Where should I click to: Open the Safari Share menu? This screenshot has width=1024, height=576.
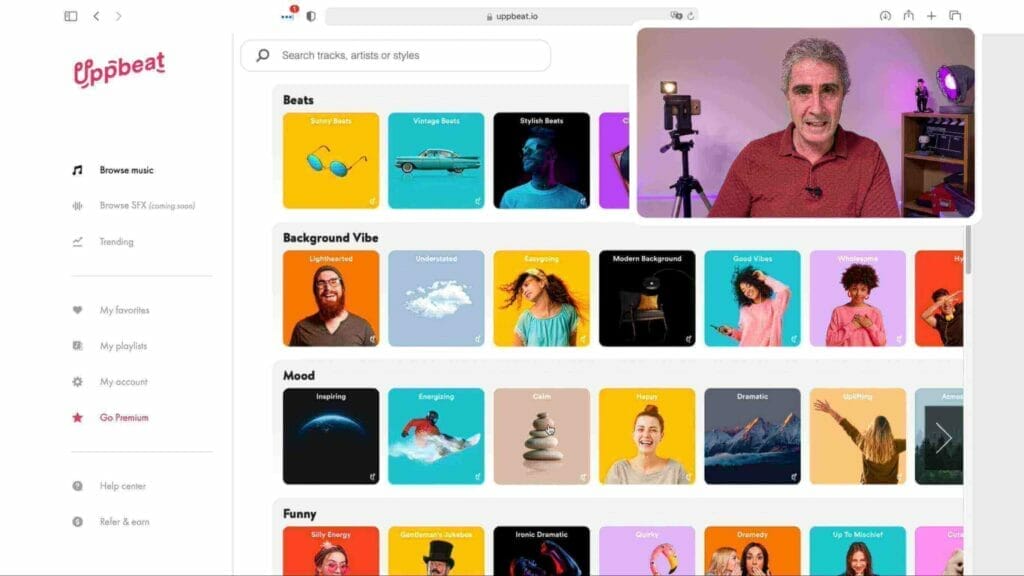coord(909,16)
